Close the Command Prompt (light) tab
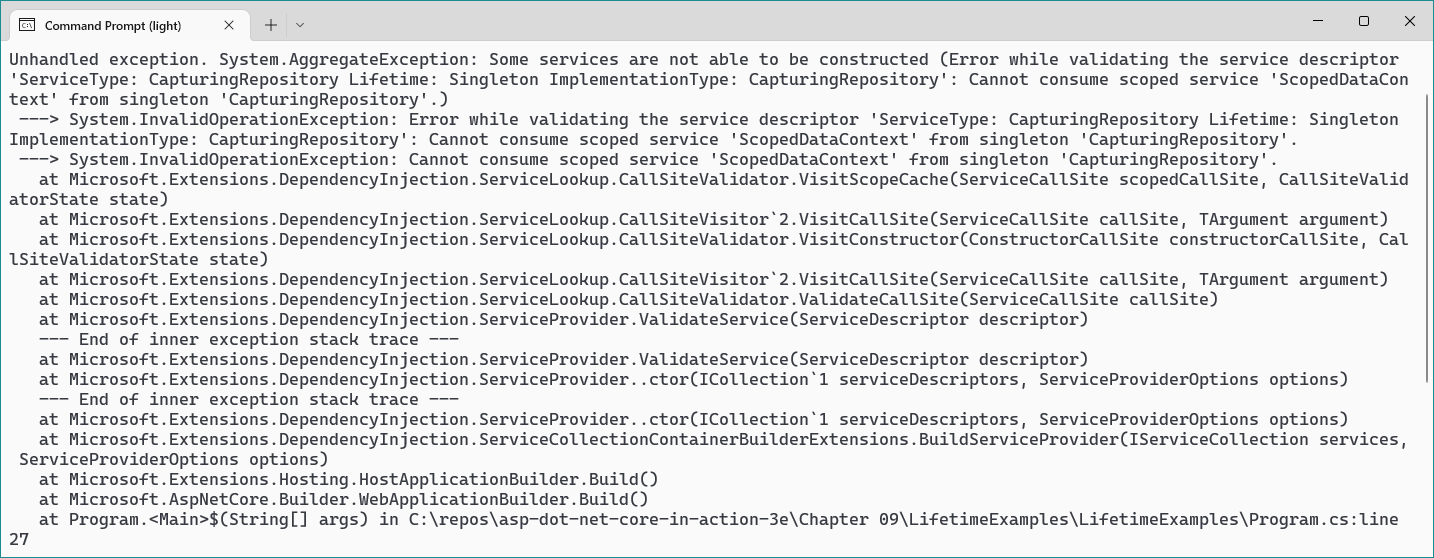Viewport: 1434px width, 558px height. pyautogui.click(x=229, y=25)
